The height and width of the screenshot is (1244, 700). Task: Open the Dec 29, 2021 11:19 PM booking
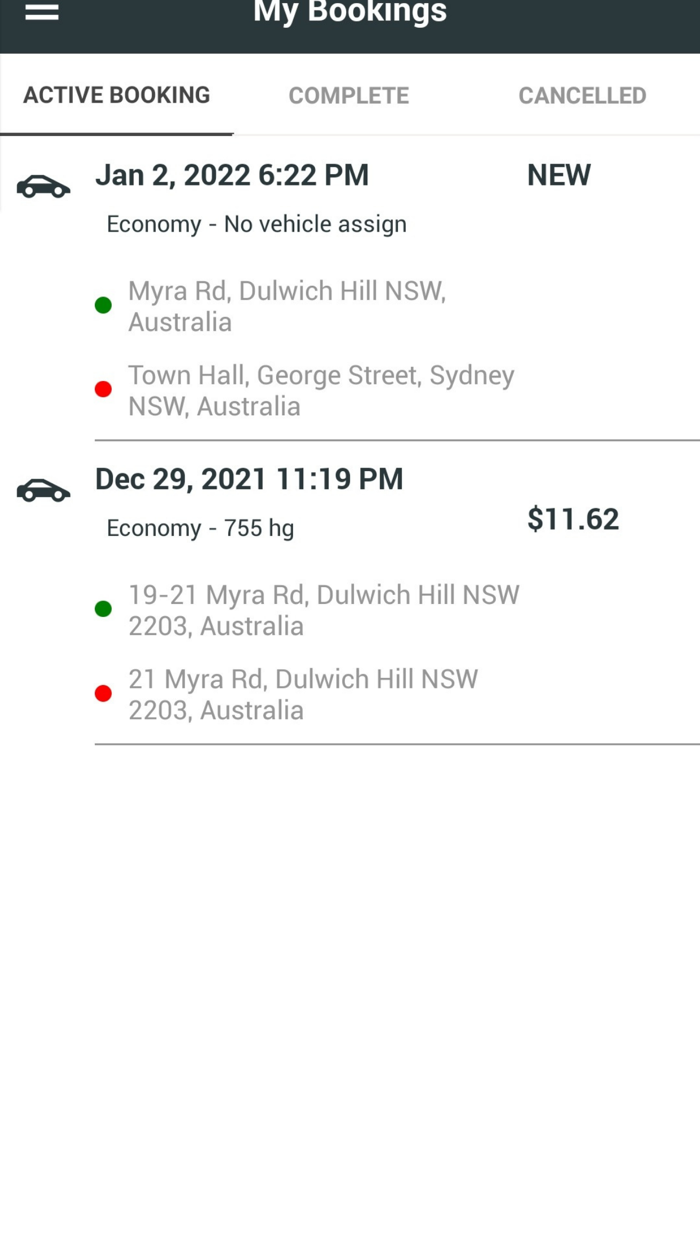(x=249, y=479)
